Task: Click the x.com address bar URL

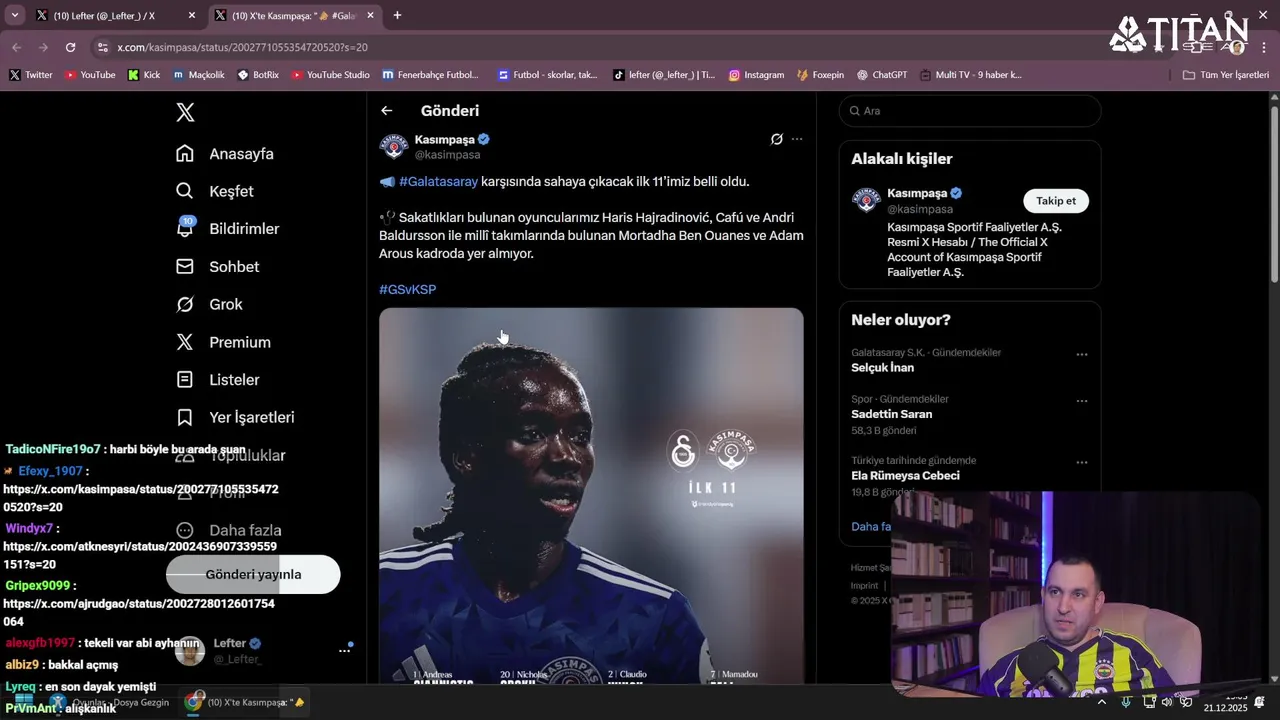Action: 242,47
